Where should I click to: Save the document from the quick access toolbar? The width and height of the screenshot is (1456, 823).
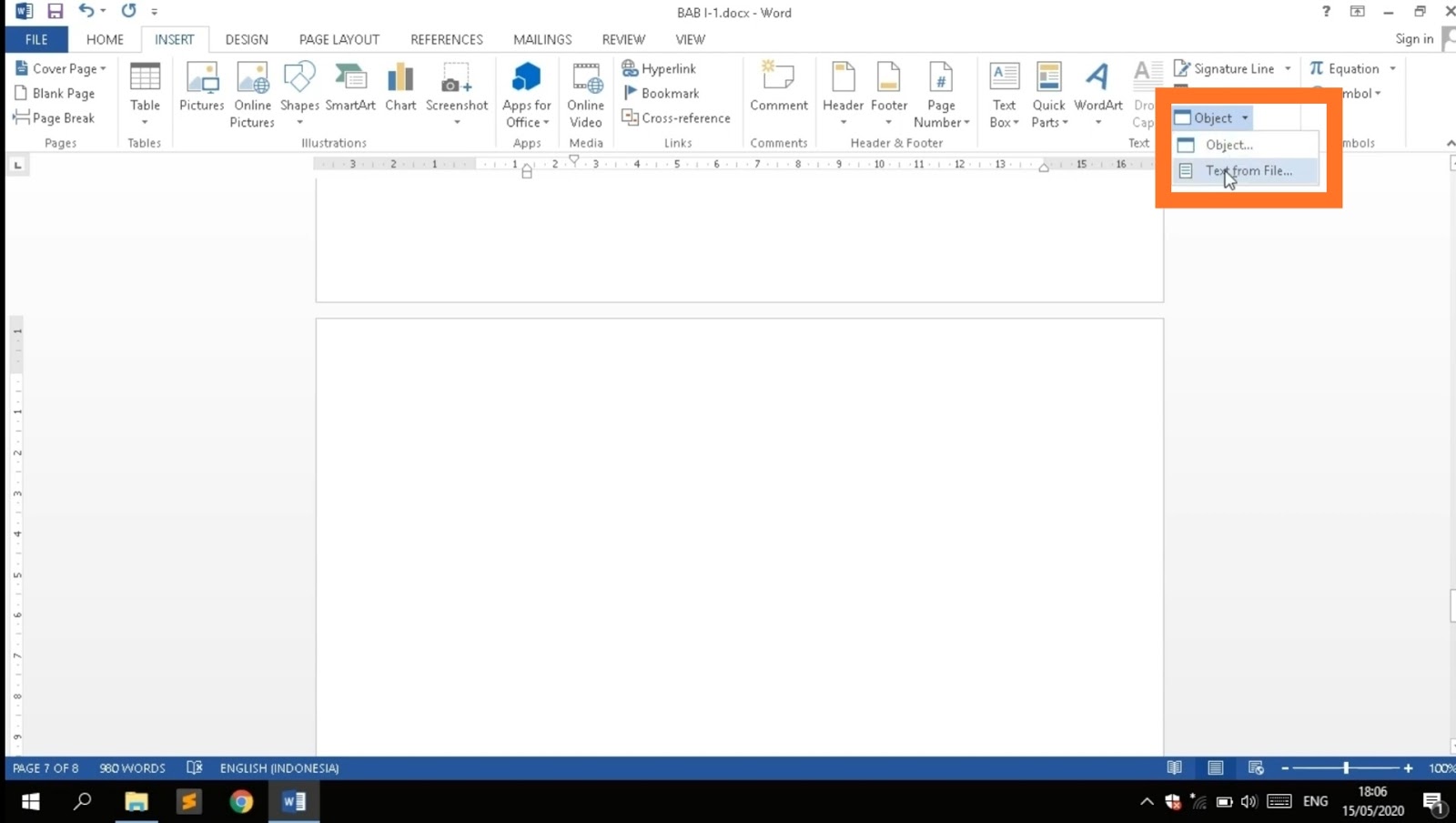tap(55, 12)
